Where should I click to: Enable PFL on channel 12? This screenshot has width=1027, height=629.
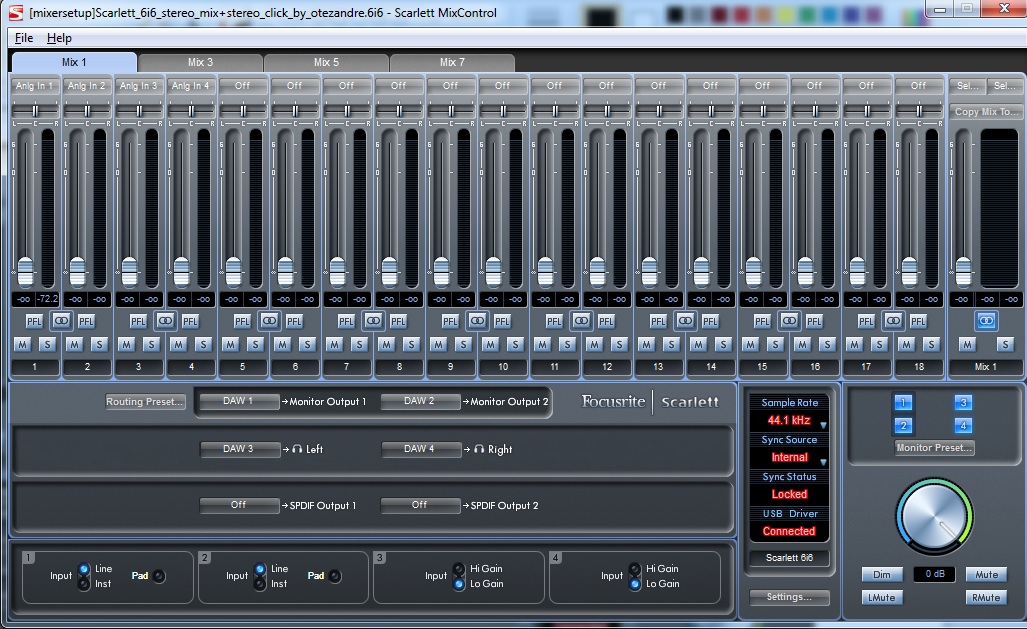(x=606, y=321)
